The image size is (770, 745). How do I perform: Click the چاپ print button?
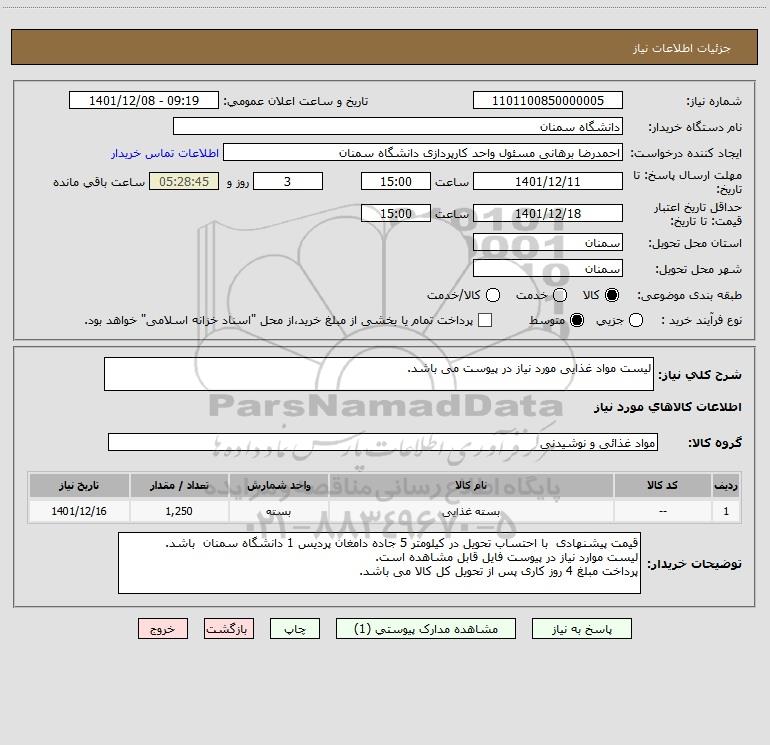point(295,629)
